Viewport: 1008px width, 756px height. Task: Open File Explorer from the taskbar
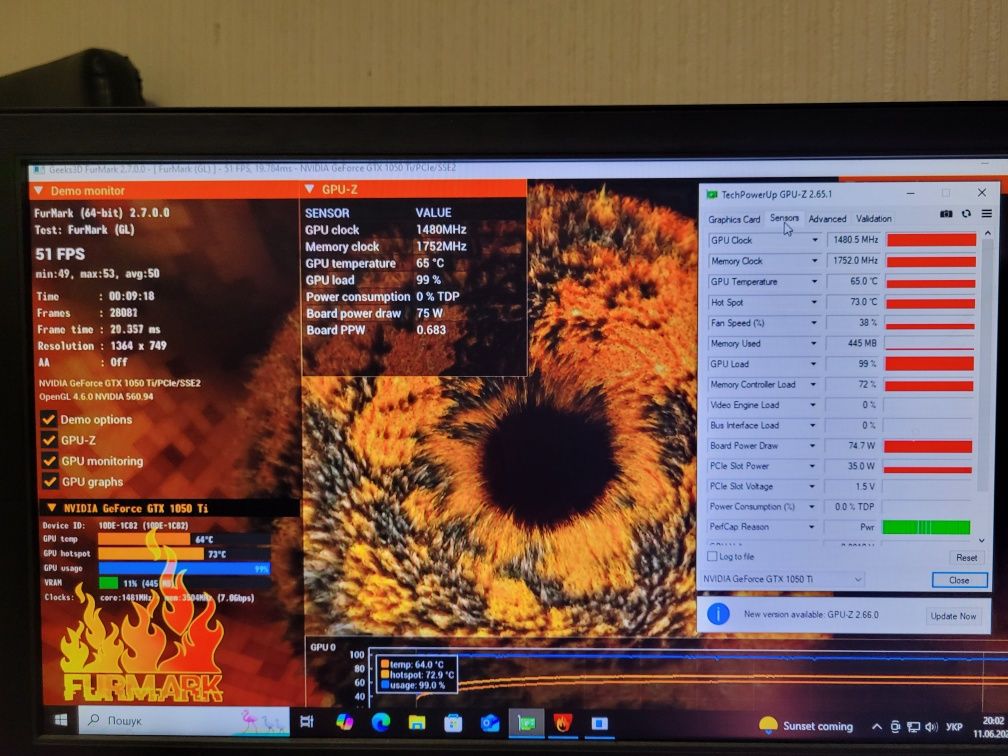[x=417, y=723]
